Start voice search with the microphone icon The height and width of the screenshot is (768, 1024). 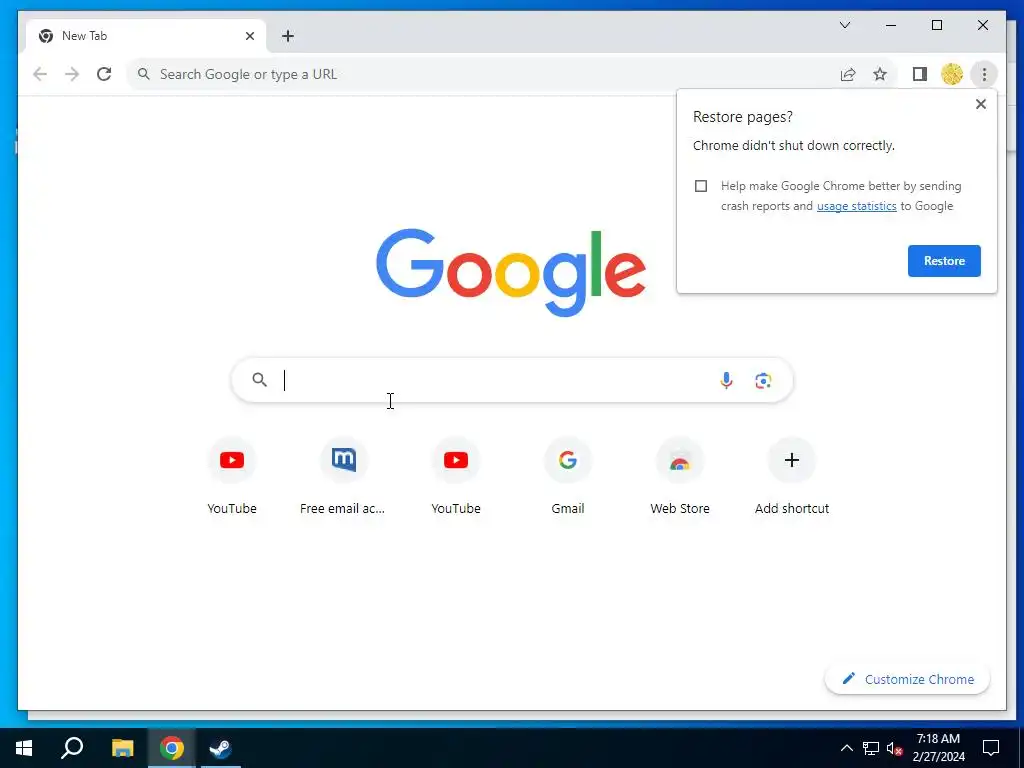tap(726, 380)
